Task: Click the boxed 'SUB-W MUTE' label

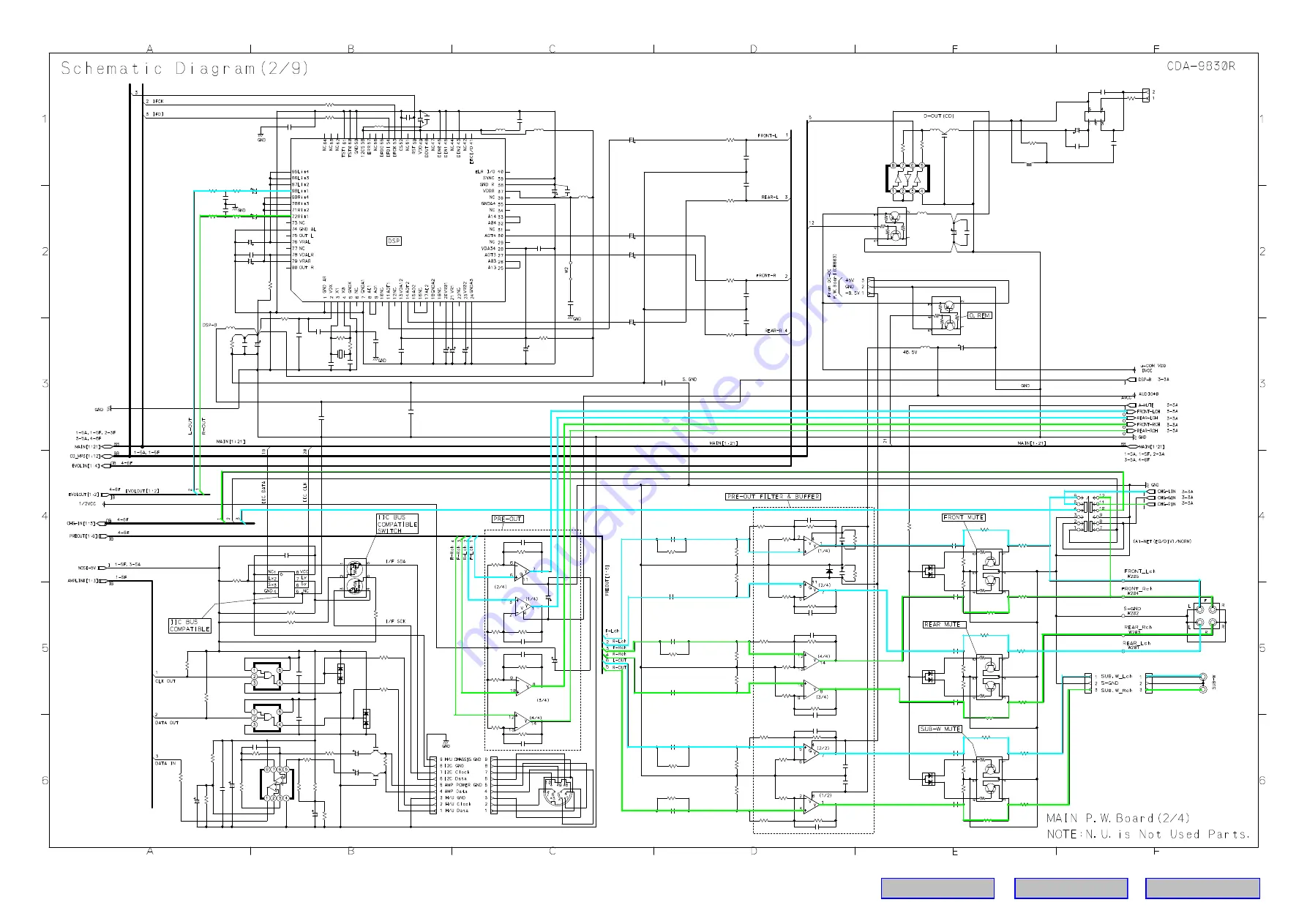Action: [940, 729]
